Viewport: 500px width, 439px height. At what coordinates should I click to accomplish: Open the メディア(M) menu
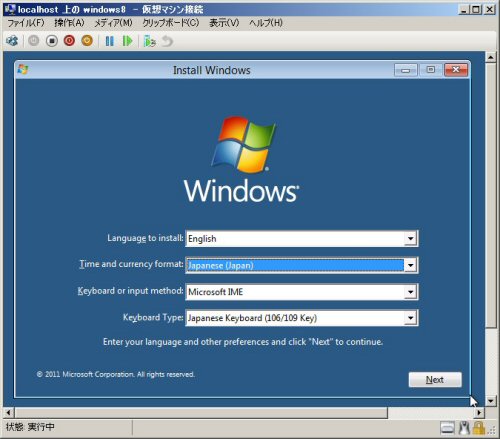[113, 23]
